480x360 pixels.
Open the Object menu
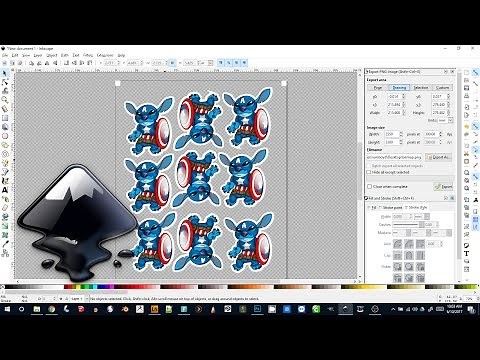[52, 55]
